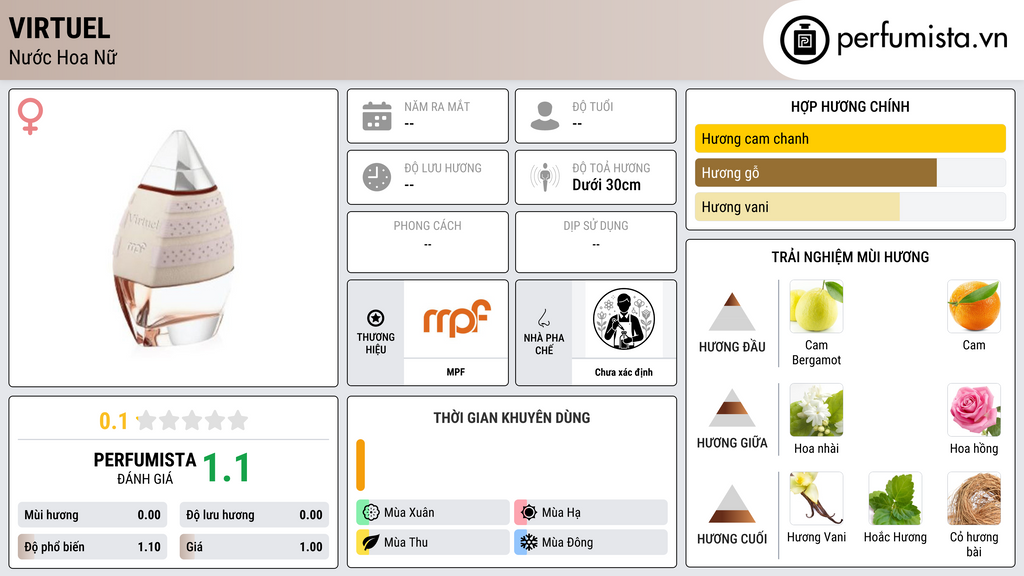This screenshot has height=576, width=1024.
Task: Click the Hoắc Hương patchouli note image
Action: 895,498
